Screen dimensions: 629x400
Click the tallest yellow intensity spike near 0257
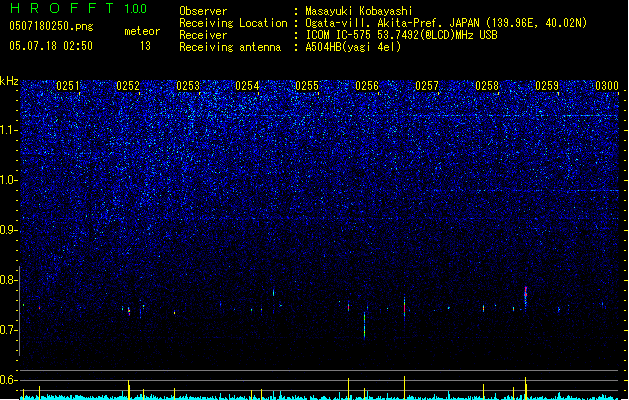[x=404, y=388]
